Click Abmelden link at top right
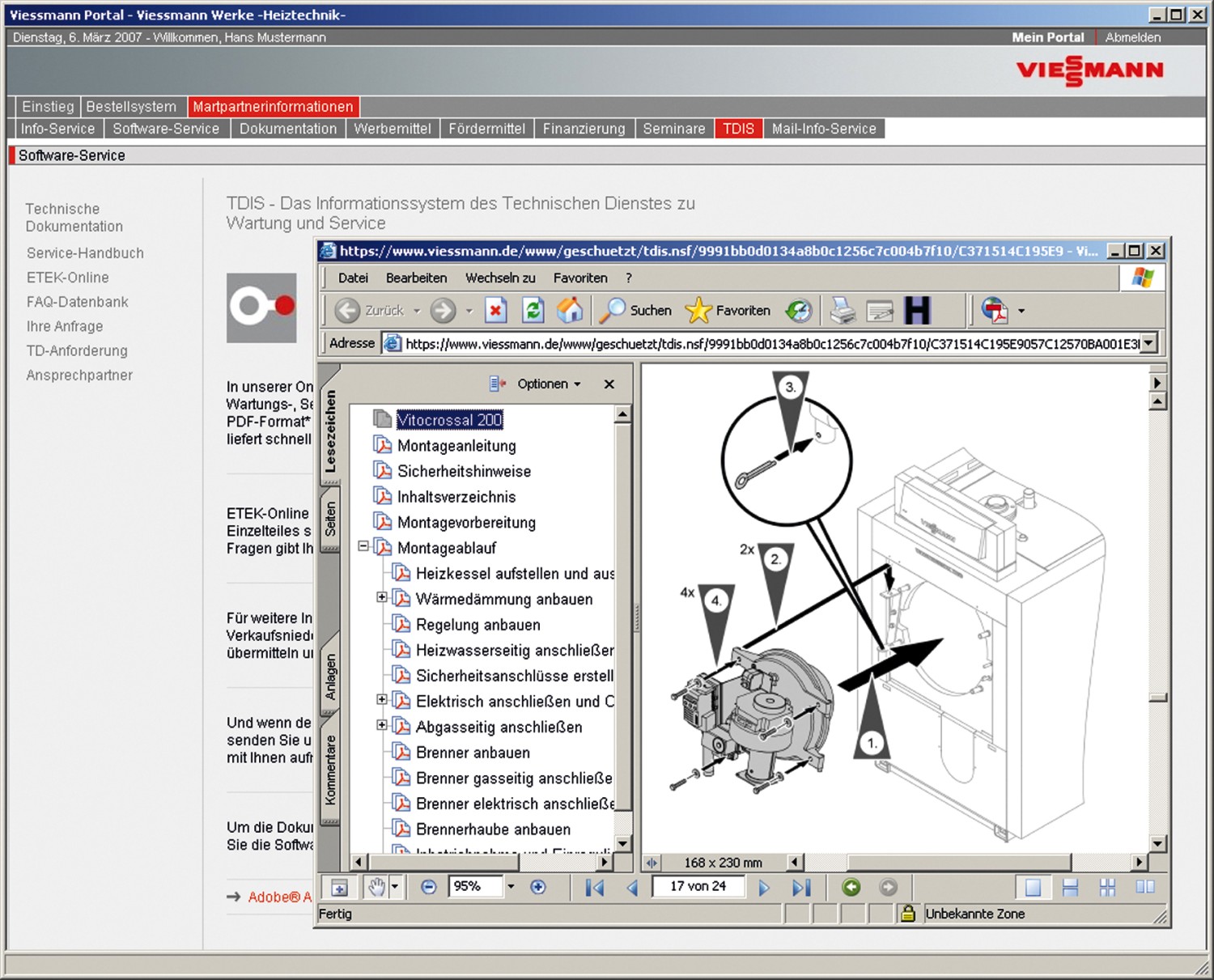The width and height of the screenshot is (1214, 980). tap(1132, 37)
